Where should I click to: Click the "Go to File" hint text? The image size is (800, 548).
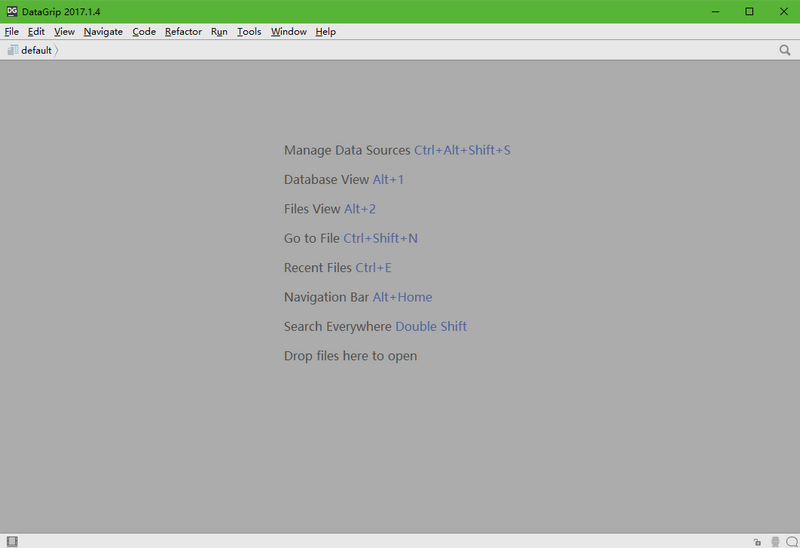(312, 238)
